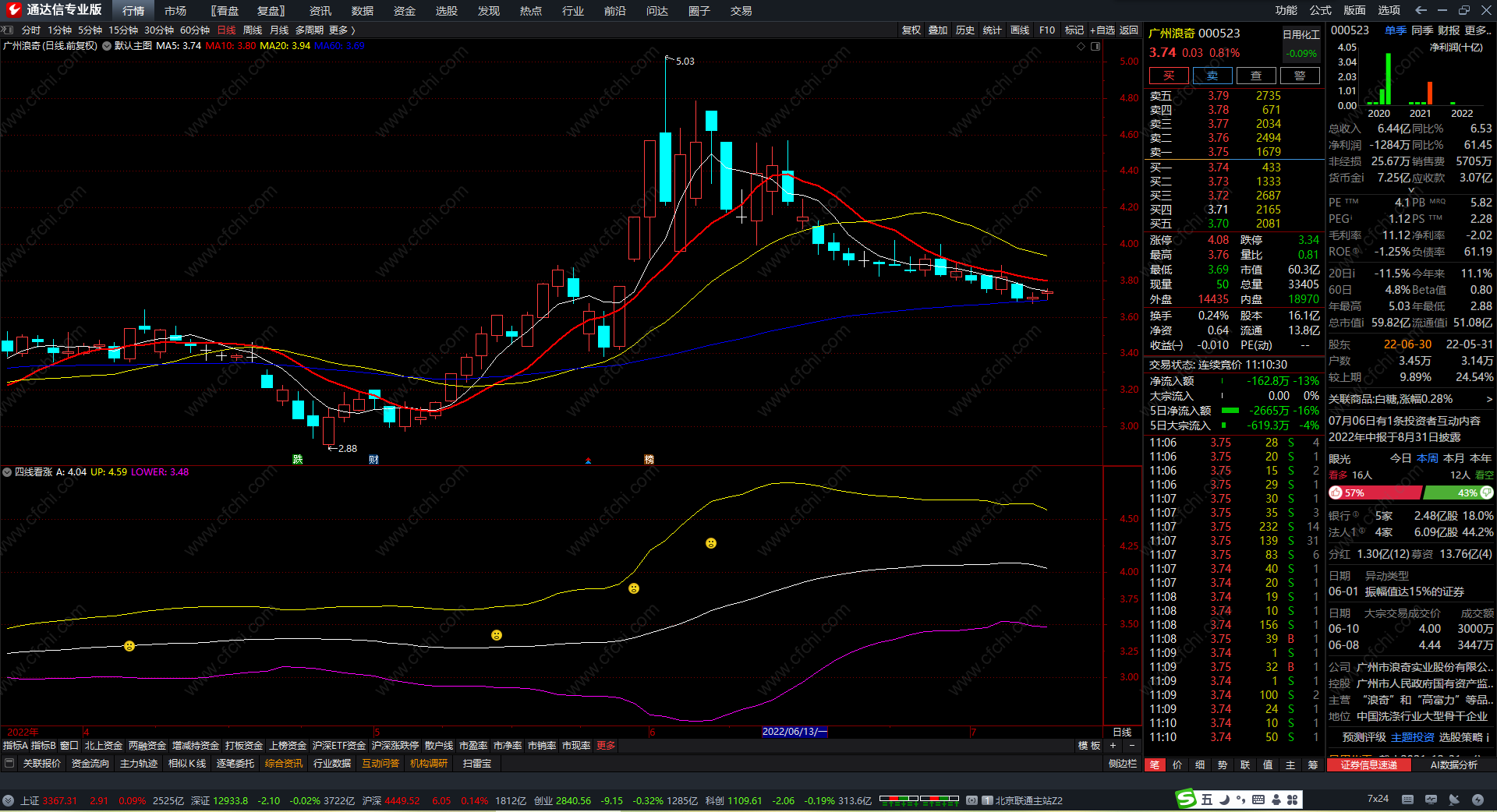Expand the red 更多 indicator list
Screen dimensions: 1497x812
606,746
